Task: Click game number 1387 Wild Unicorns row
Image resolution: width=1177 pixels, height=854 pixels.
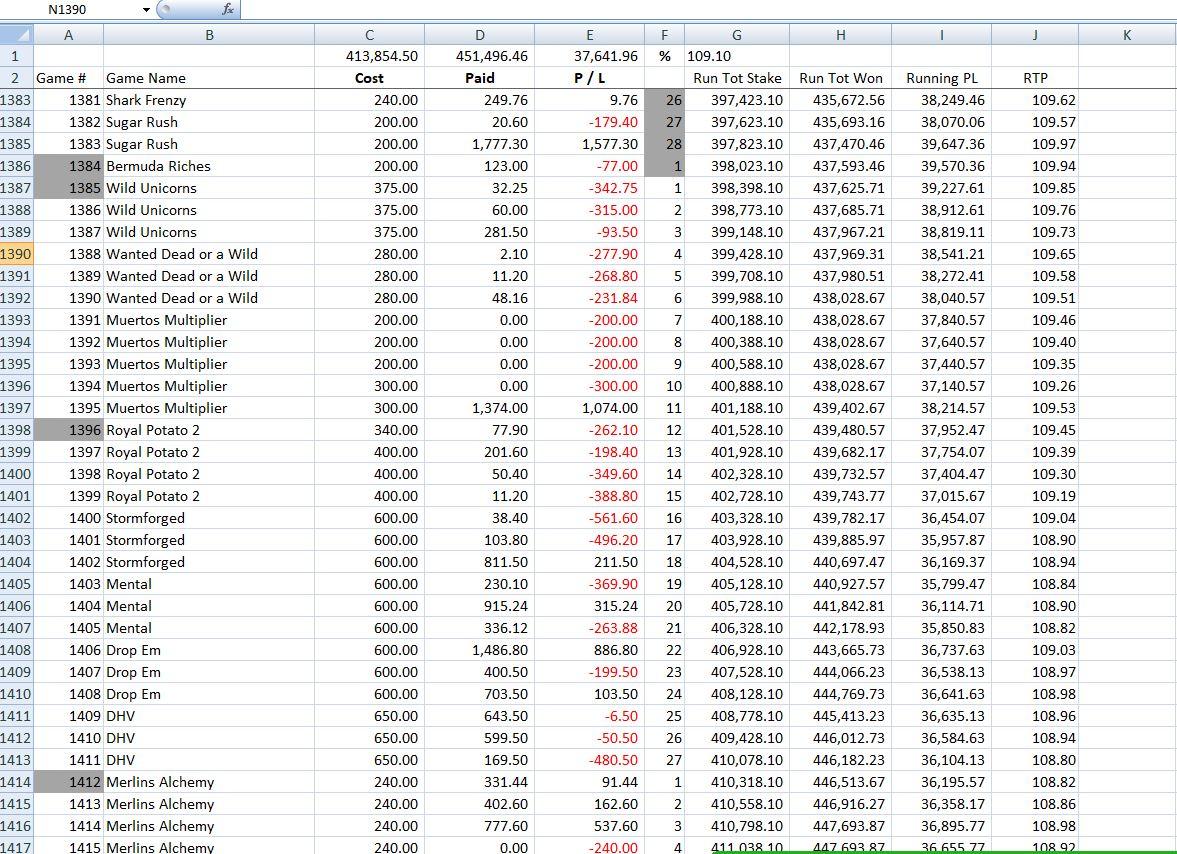Action: coord(68,232)
